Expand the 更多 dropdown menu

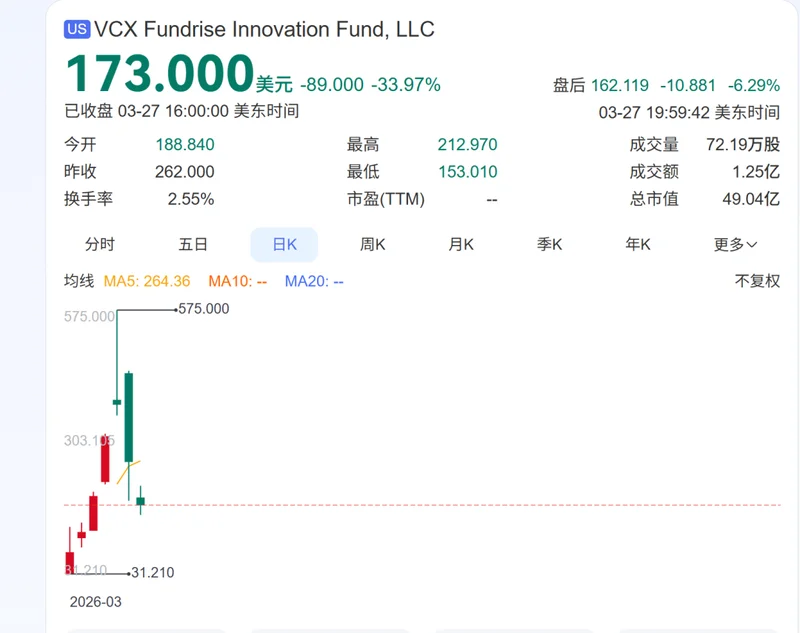coord(735,244)
